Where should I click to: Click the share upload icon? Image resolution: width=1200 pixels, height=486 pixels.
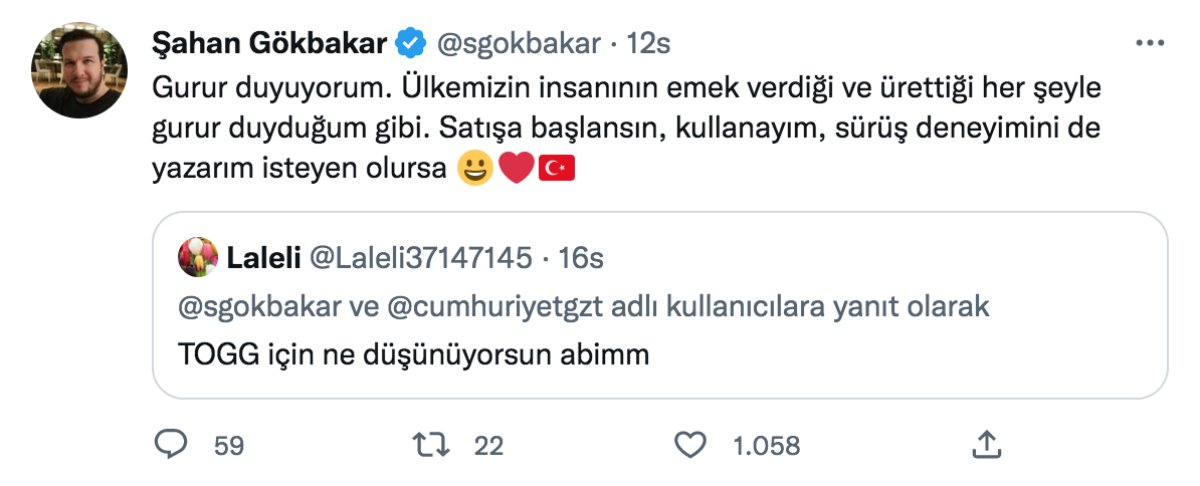[985, 444]
